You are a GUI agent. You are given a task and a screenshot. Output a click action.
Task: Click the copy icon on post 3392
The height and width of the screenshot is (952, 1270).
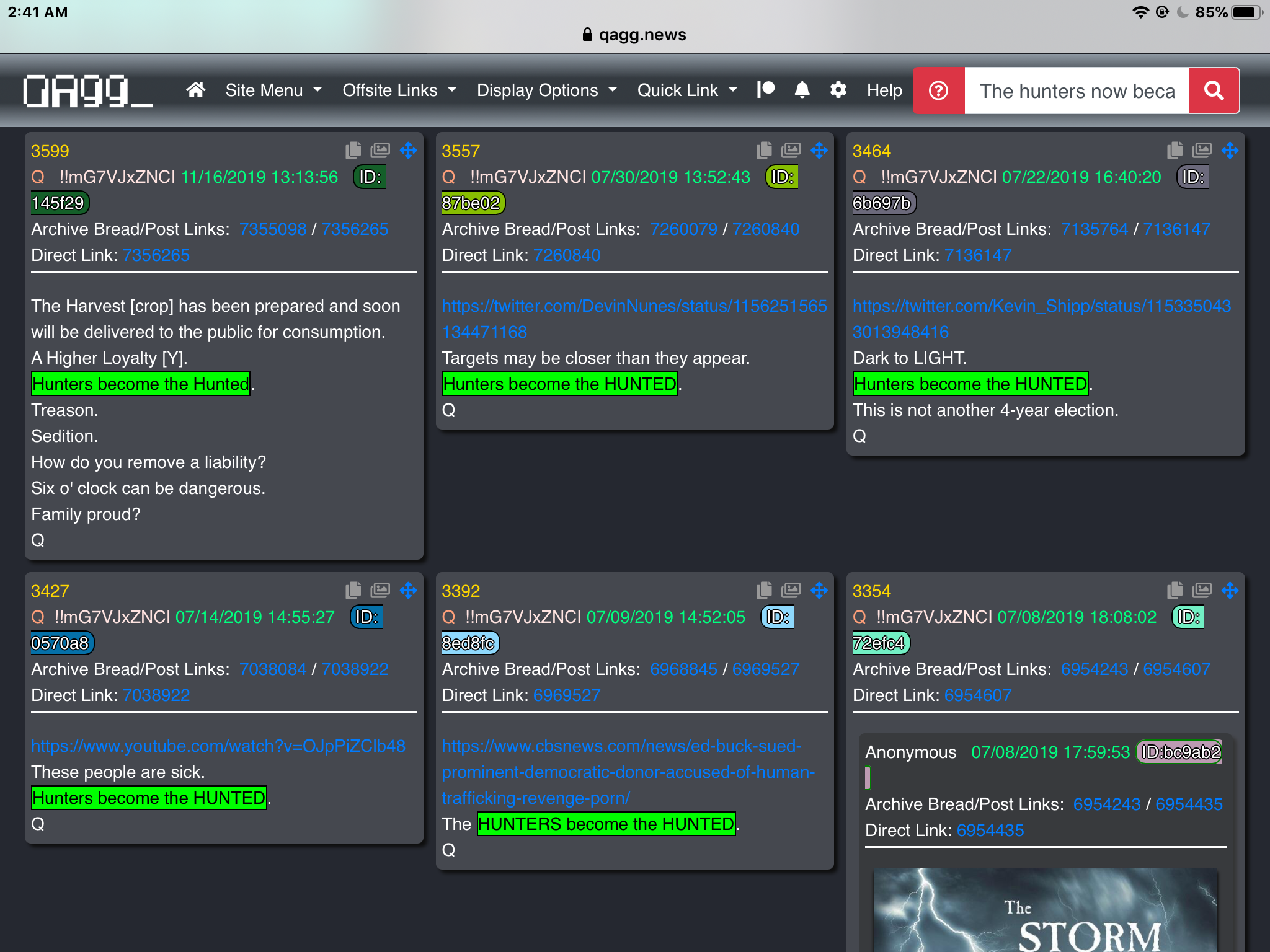[764, 590]
